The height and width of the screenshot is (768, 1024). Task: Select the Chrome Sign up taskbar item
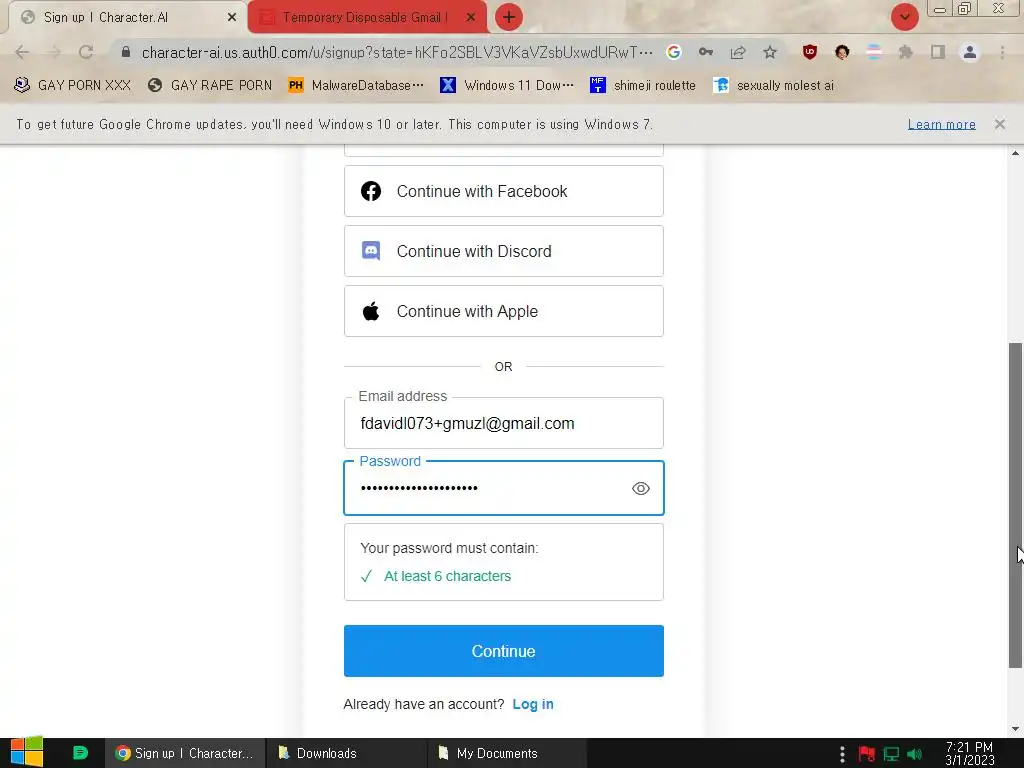click(x=185, y=753)
